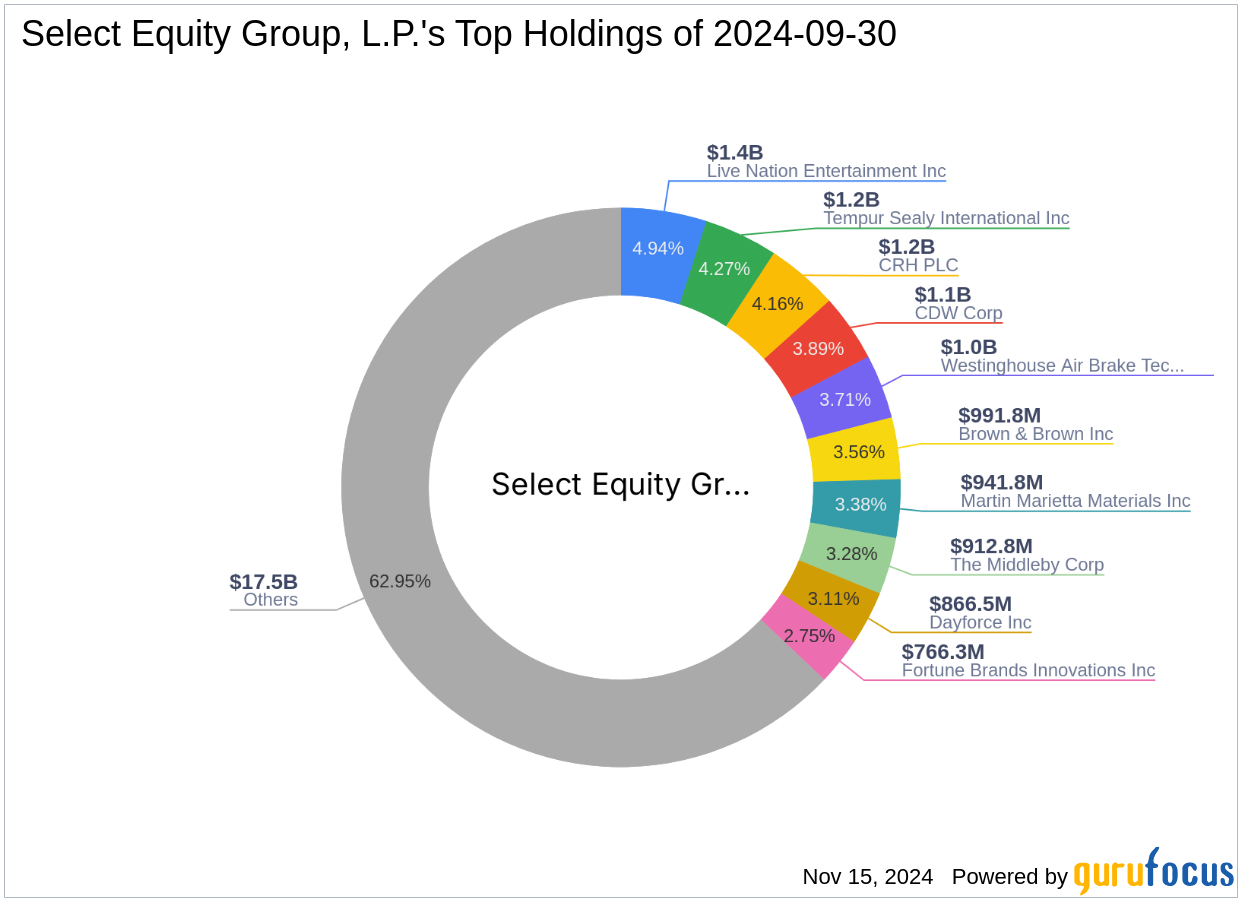The width and height of the screenshot is (1242, 902).
Task: Open the Live Nation Entertainment Inc label
Action: [824, 170]
